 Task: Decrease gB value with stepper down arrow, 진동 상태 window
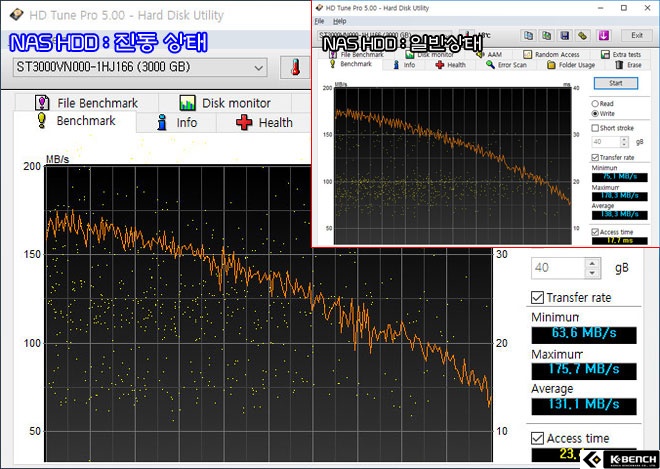click(592, 273)
